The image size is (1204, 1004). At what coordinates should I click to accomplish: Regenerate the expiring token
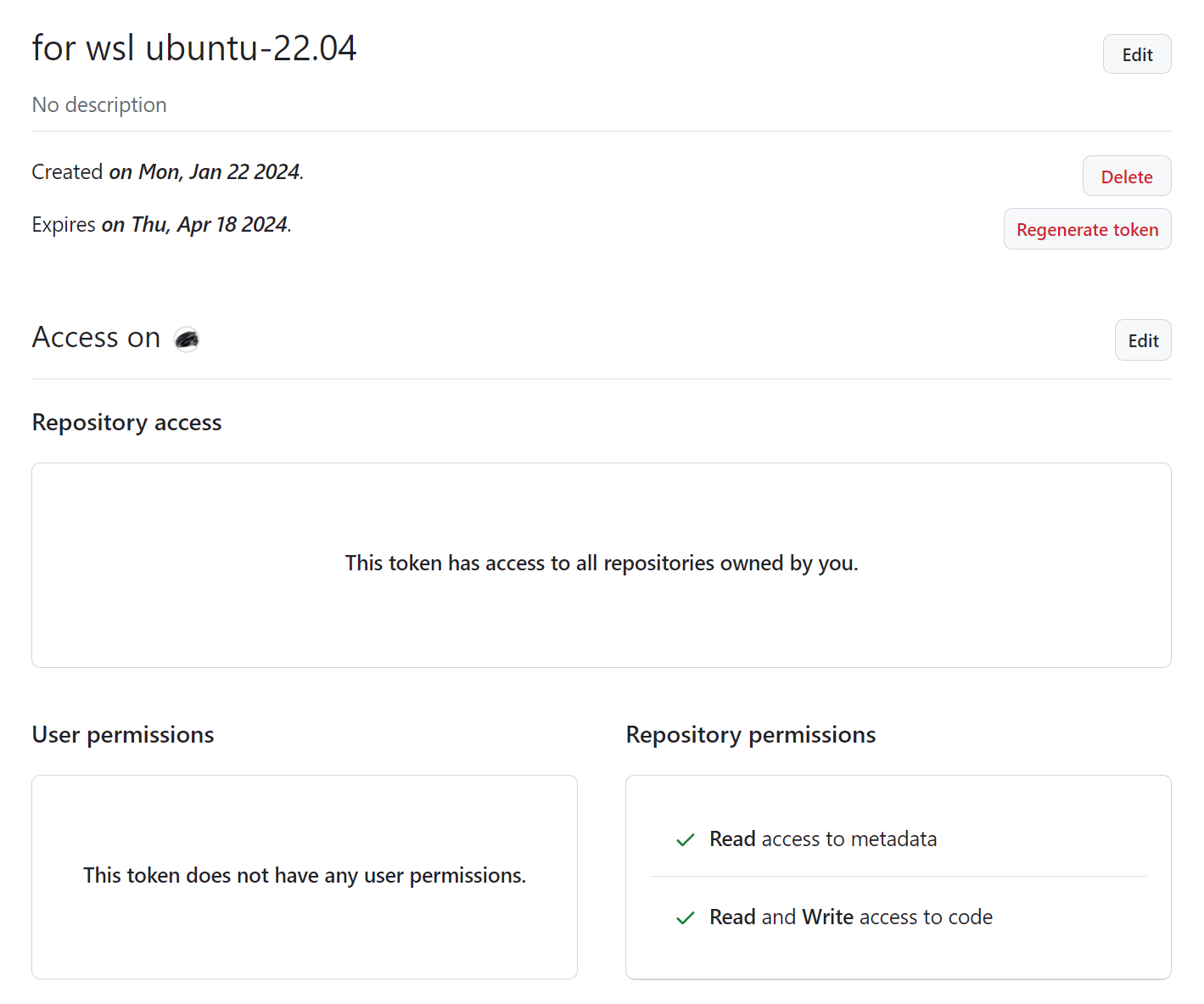1087,229
